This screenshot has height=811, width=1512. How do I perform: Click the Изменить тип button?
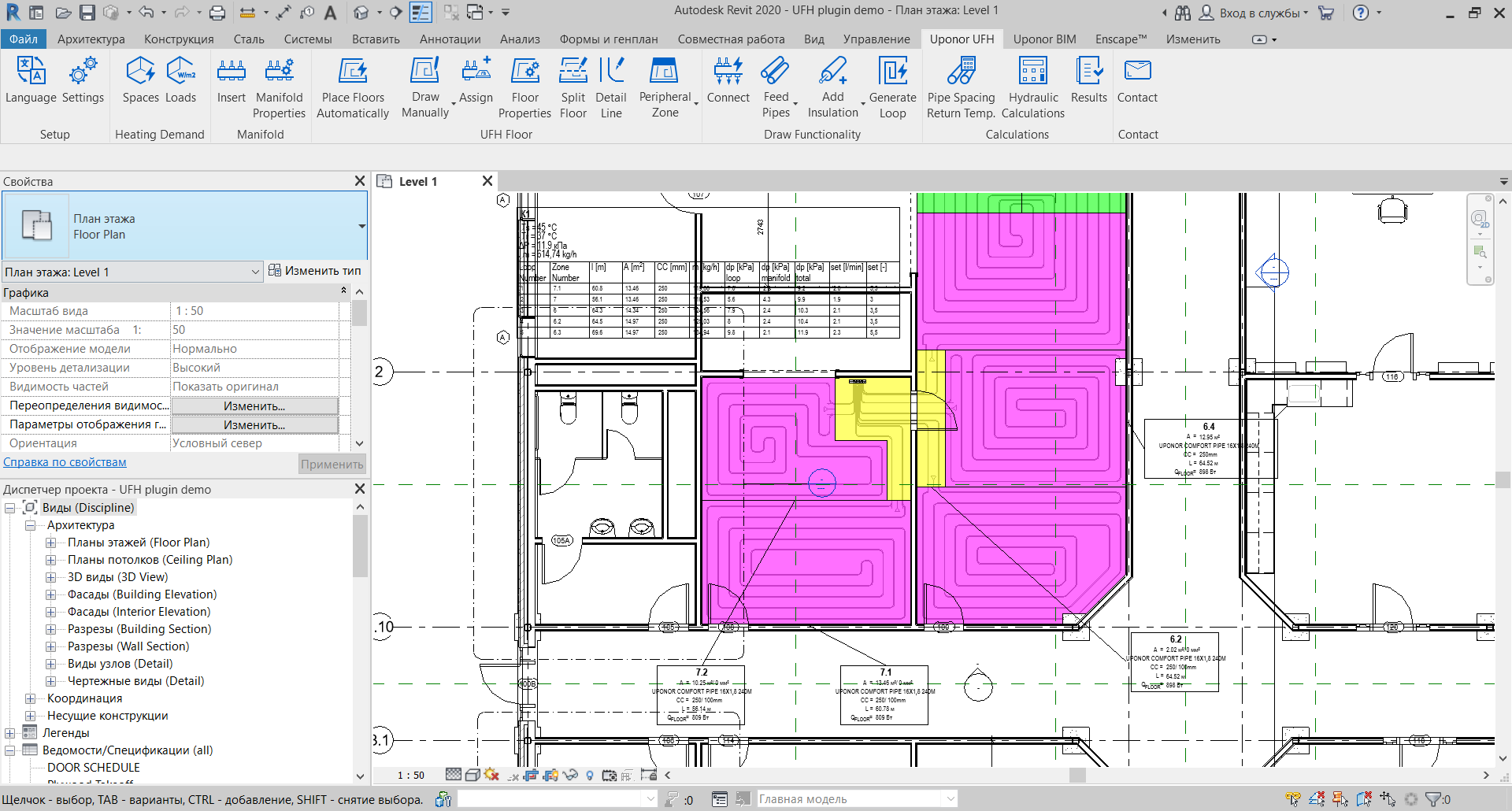pos(315,271)
